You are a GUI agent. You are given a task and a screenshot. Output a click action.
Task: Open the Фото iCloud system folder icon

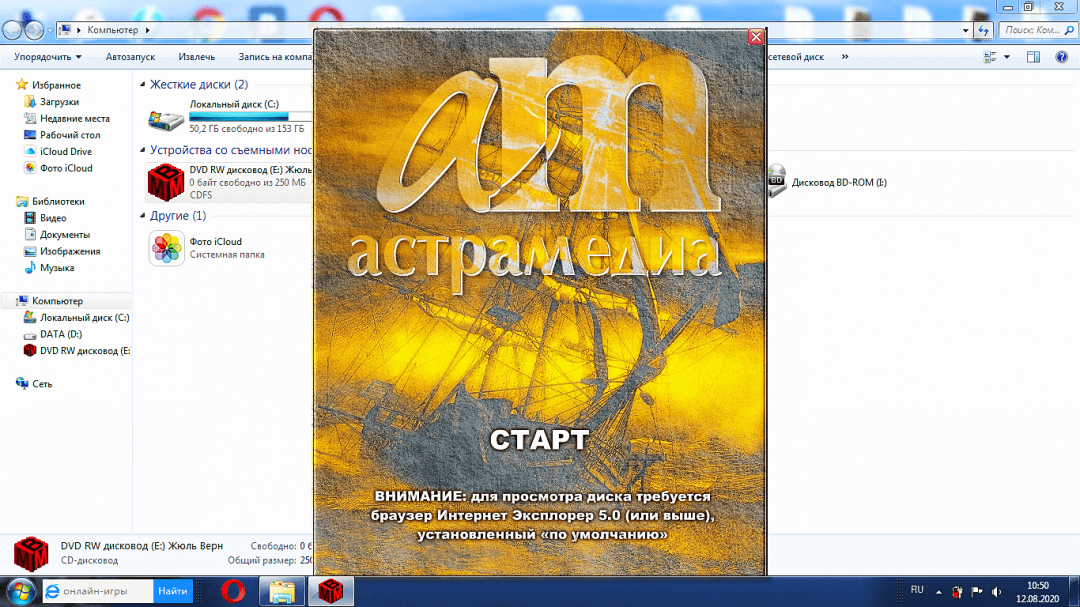point(166,248)
